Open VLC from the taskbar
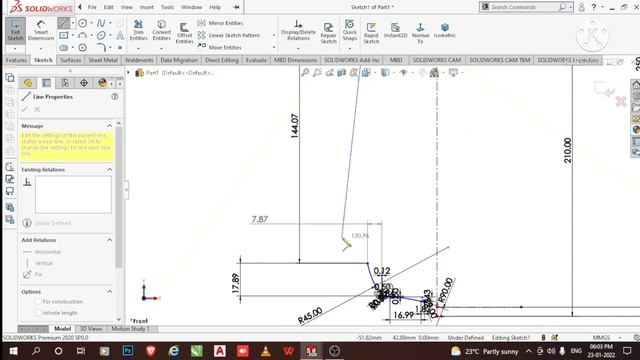Viewport: 640px width, 360px height. (x=265, y=351)
